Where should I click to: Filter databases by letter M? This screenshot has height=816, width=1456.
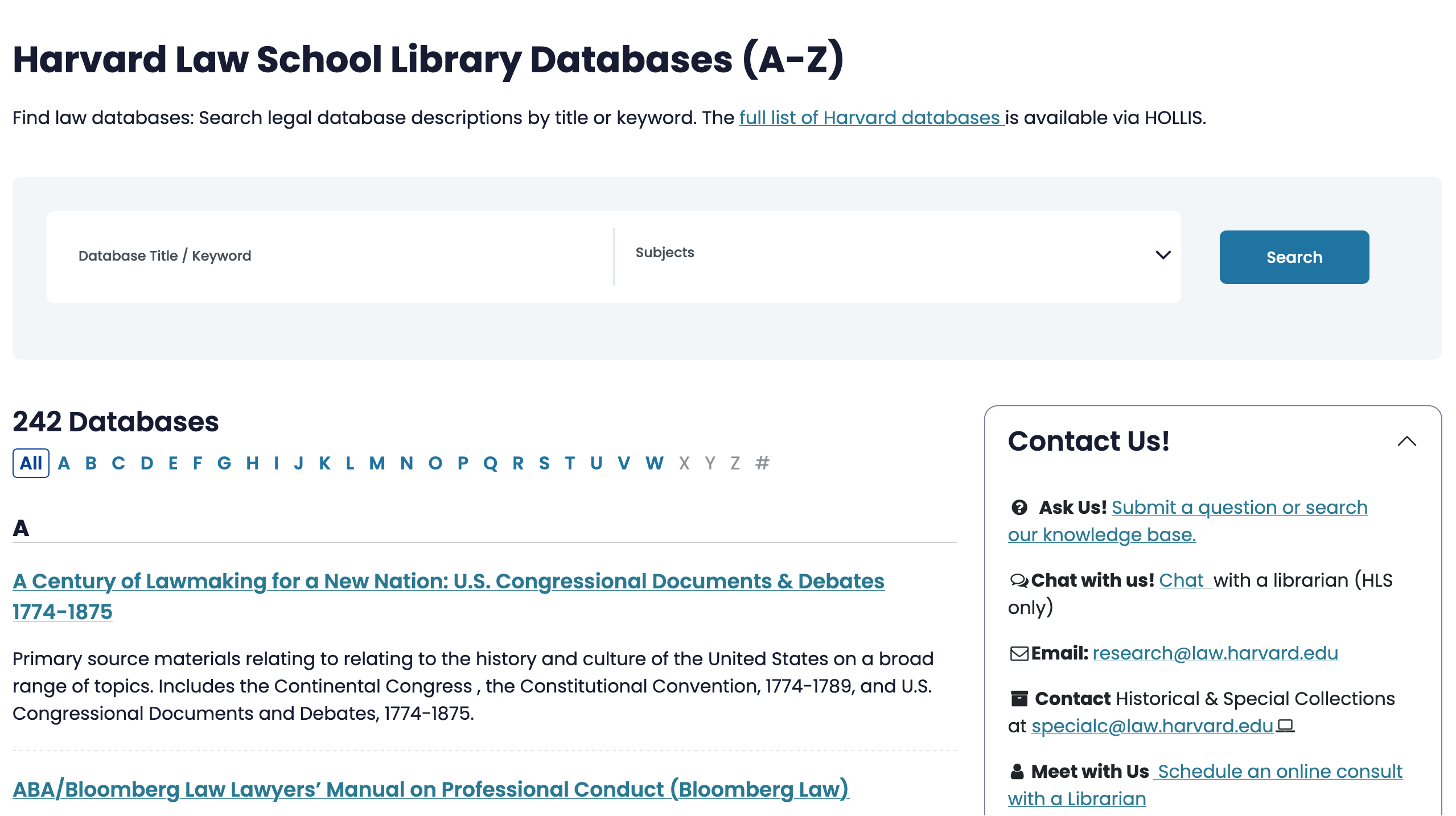point(377,463)
